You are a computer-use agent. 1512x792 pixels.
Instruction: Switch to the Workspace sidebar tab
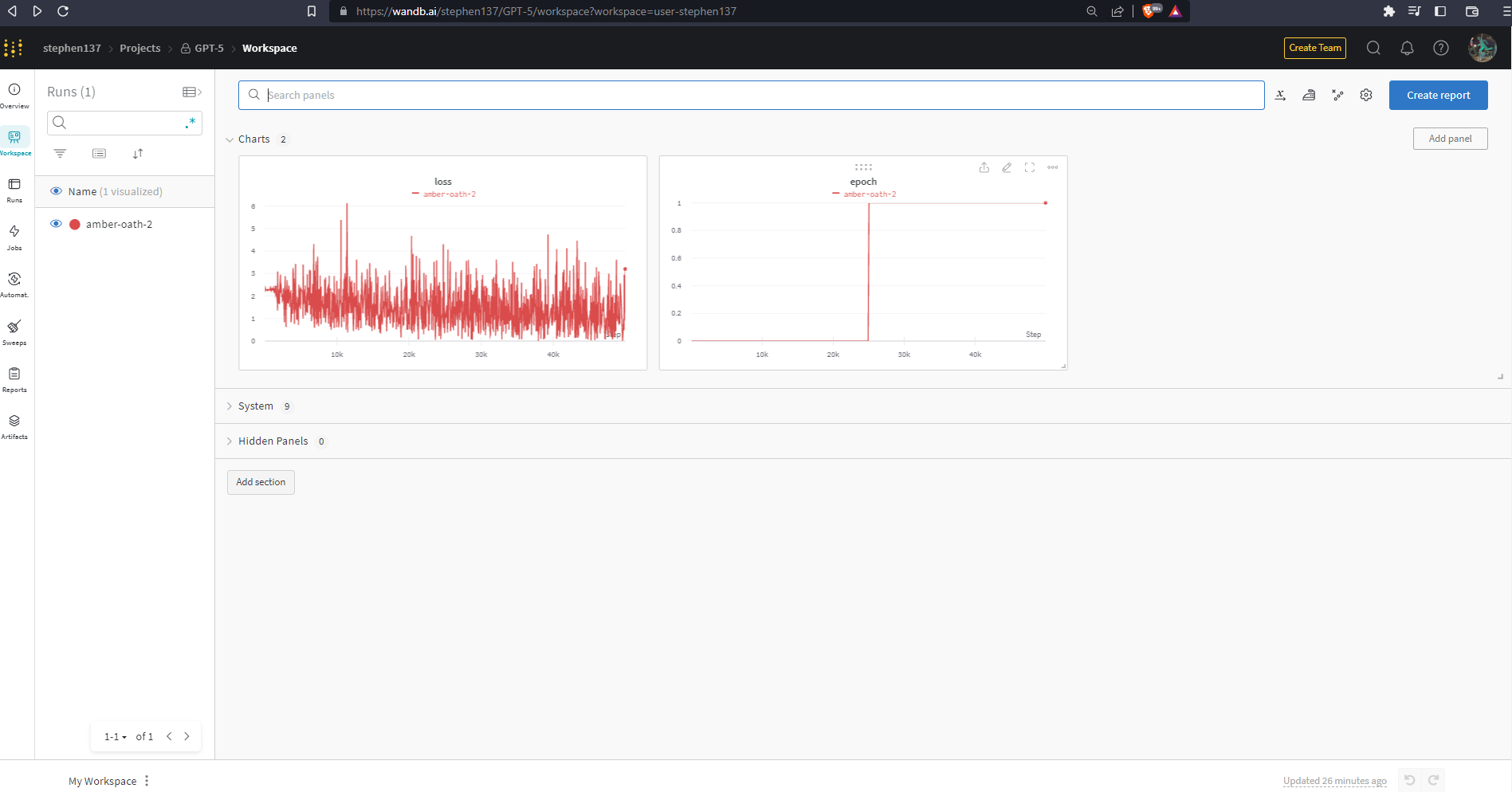point(14,143)
